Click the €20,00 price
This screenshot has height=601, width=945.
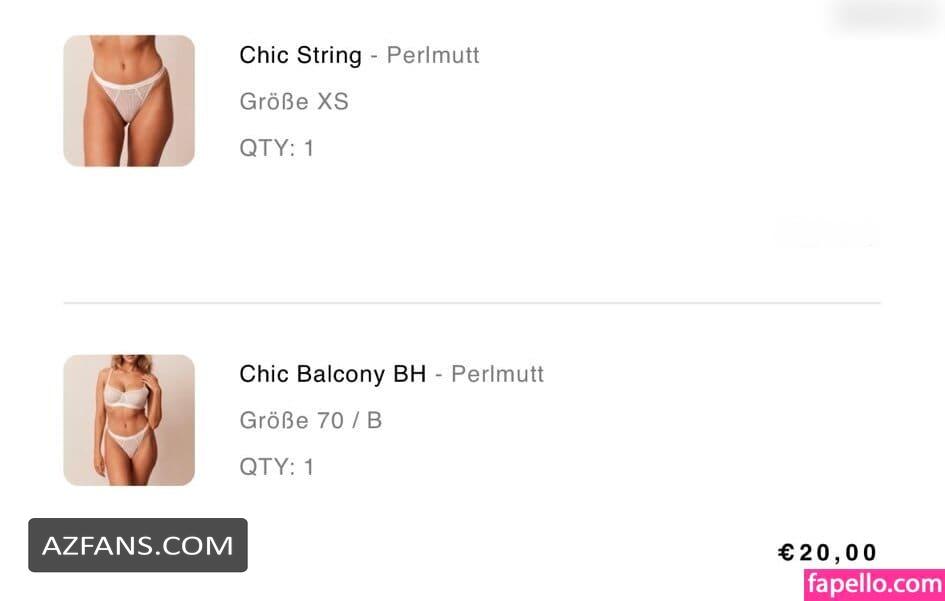click(x=827, y=552)
